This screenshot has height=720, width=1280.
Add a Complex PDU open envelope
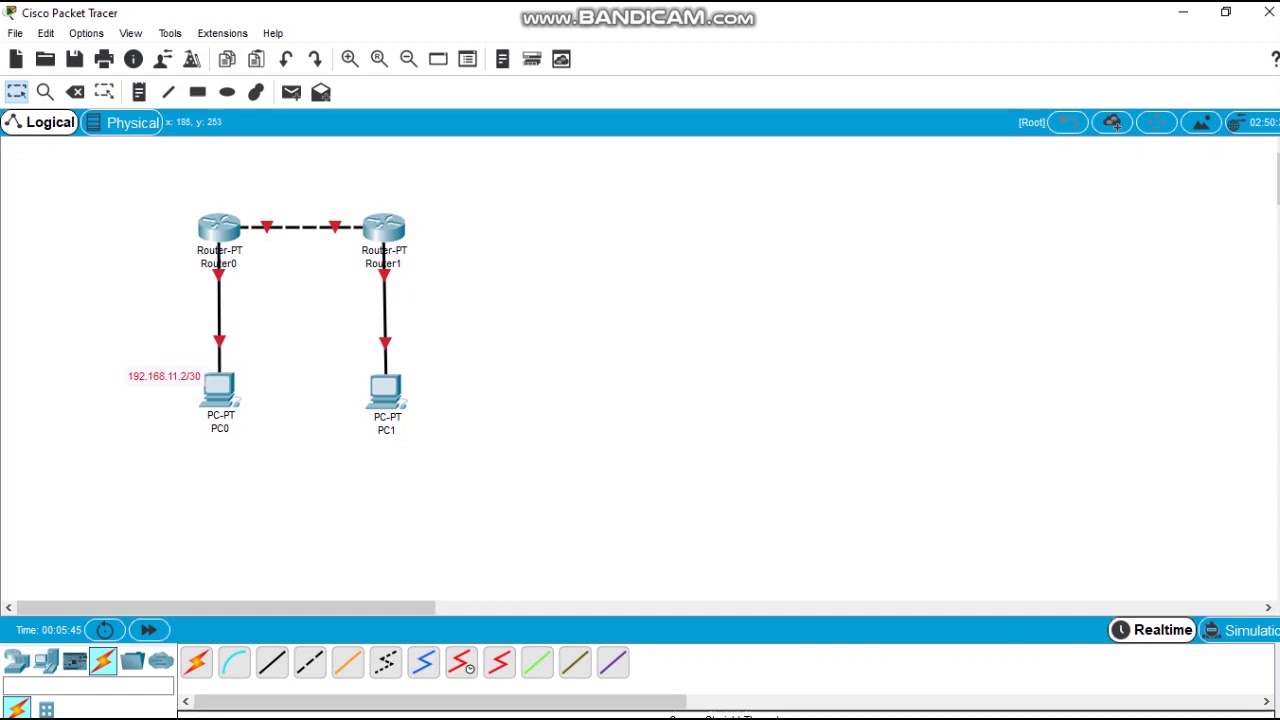tap(321, 92)
